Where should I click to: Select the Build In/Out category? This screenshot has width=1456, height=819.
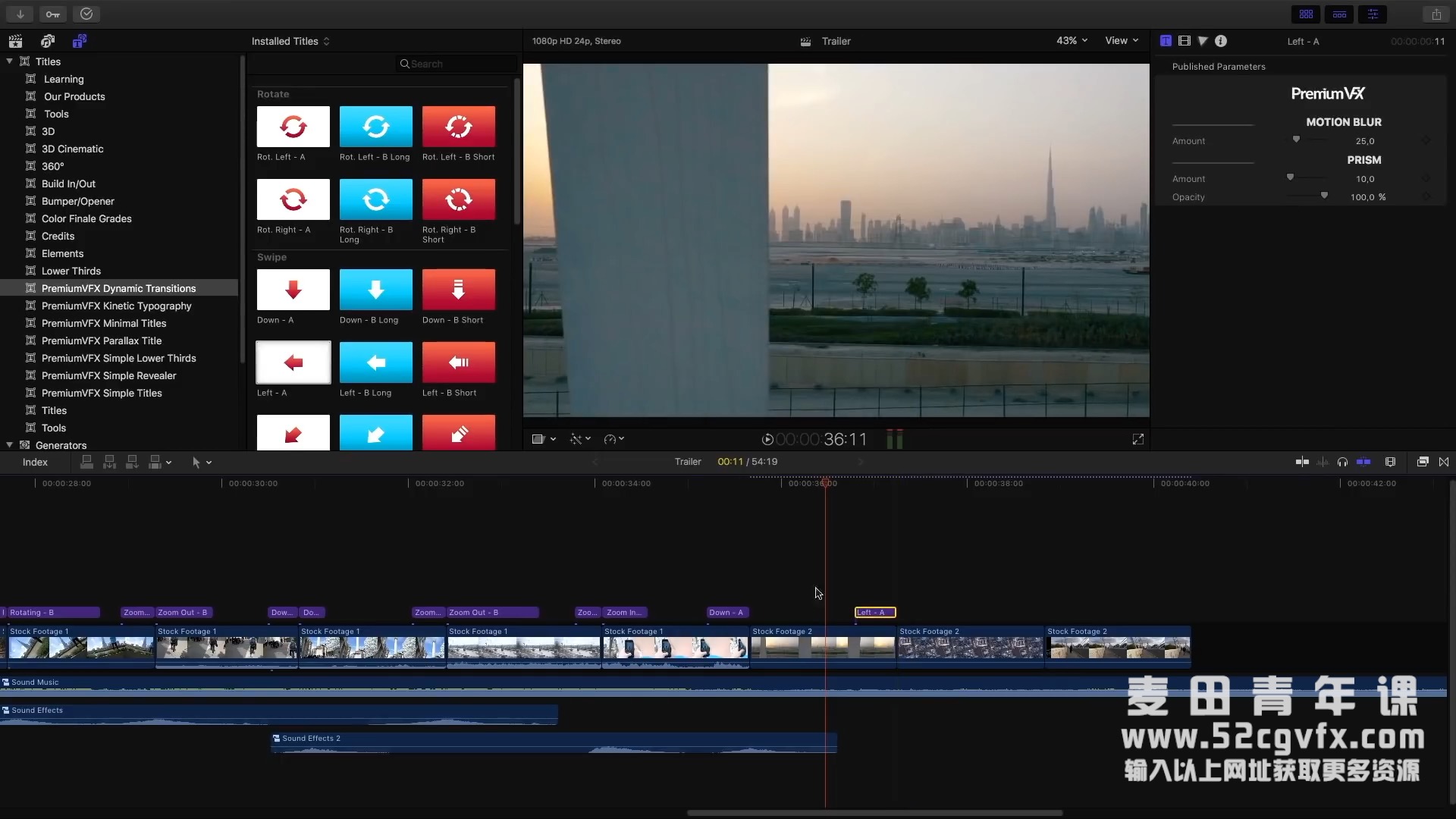68,184
